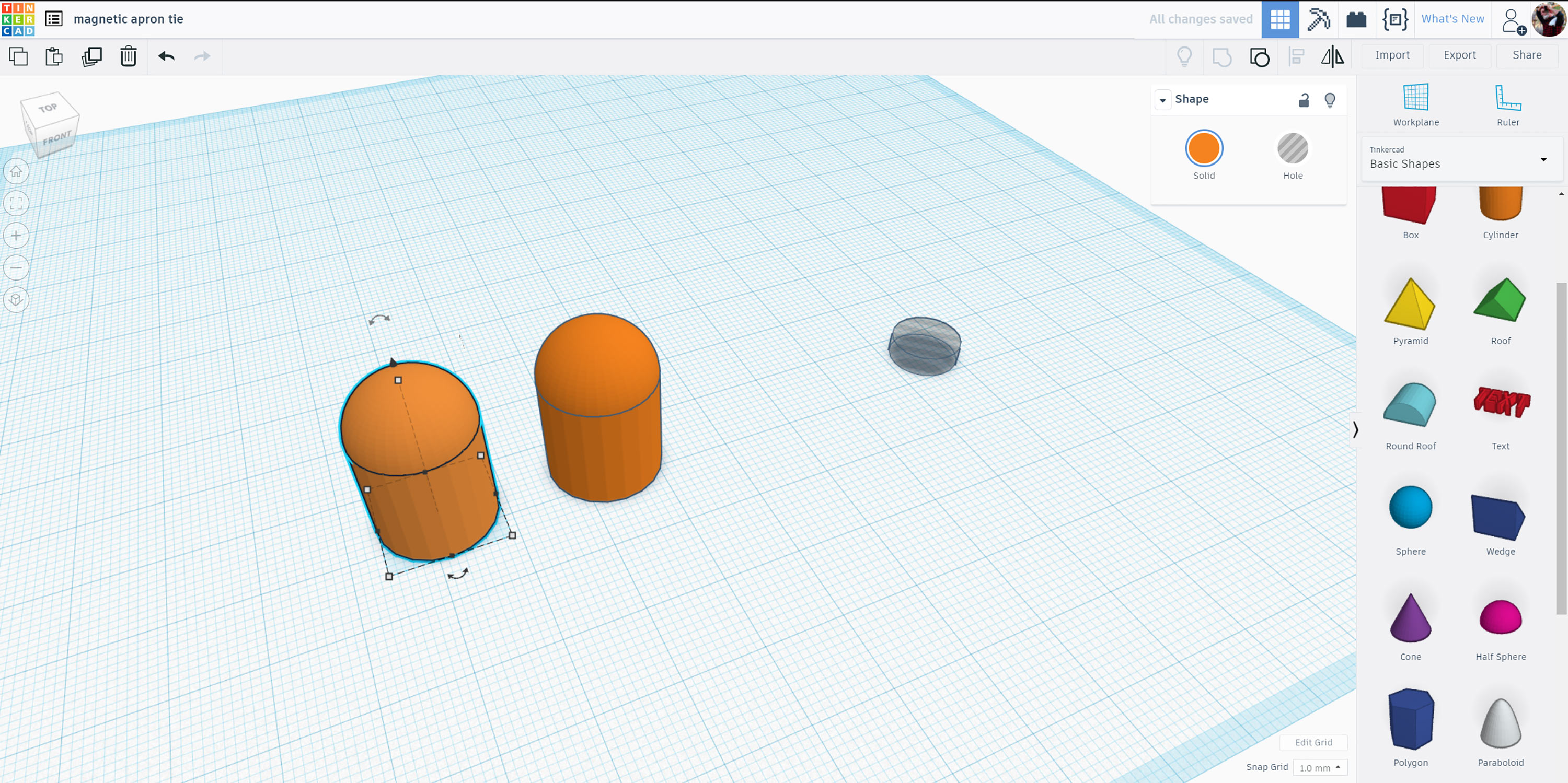Click the Show all lightbulb icon
Viewport: 1568px width, 783px height.
[x=1184, y=56]
